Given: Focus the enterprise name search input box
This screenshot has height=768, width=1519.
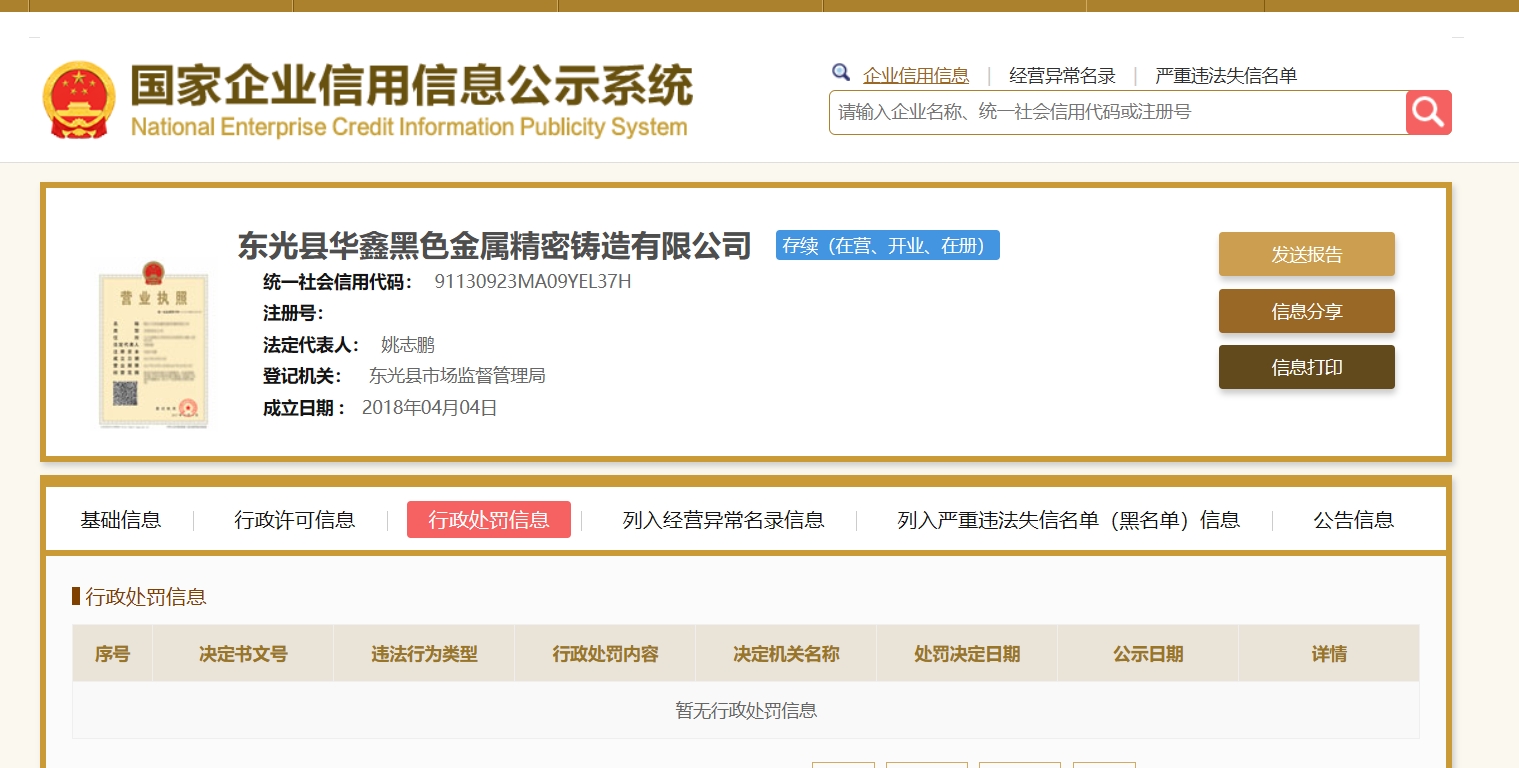Looking at the screenshot, I should [x=1116, y=112].
